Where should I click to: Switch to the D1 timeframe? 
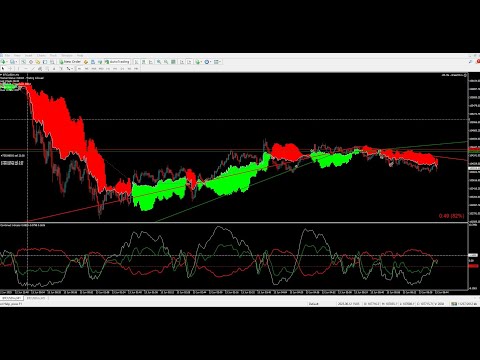(122, 68)
